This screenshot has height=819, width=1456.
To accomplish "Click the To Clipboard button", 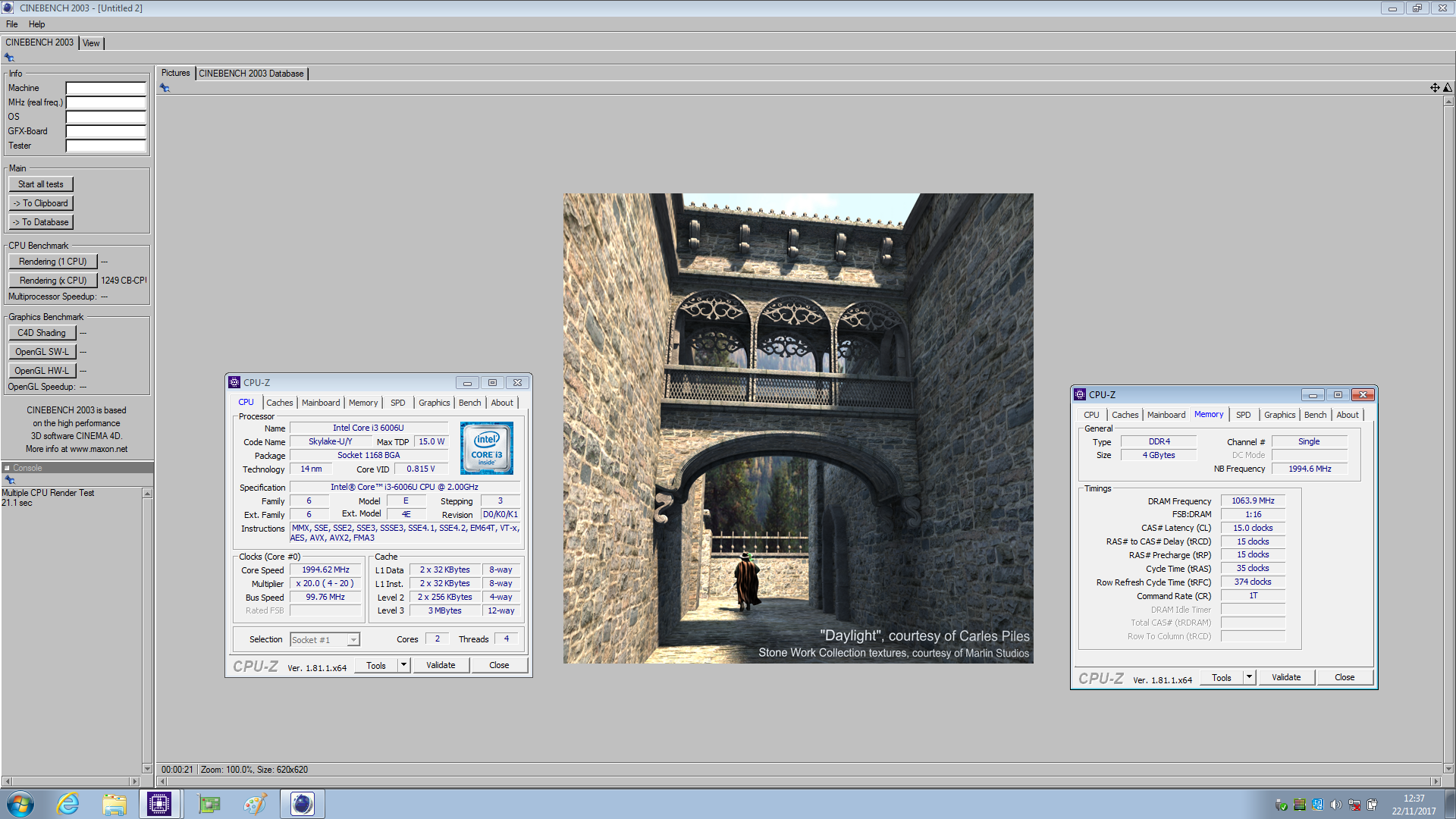I will click(41, 203).
